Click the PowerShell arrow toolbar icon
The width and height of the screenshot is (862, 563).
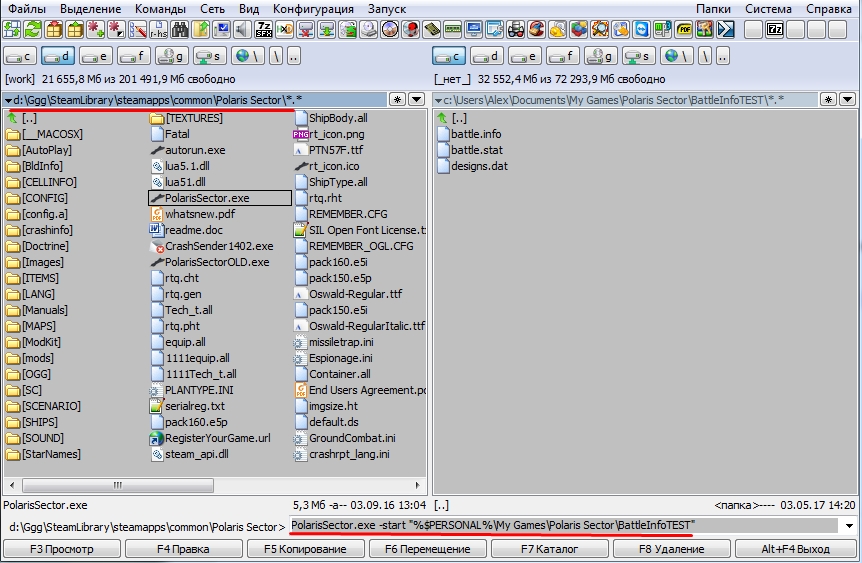click(x=726, y=29)
